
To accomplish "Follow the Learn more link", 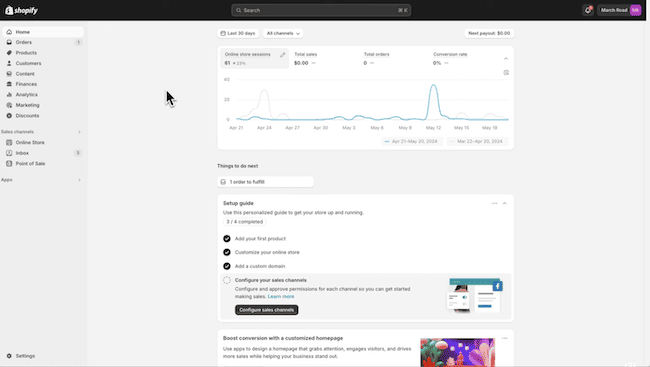I will tap(281, 297).
